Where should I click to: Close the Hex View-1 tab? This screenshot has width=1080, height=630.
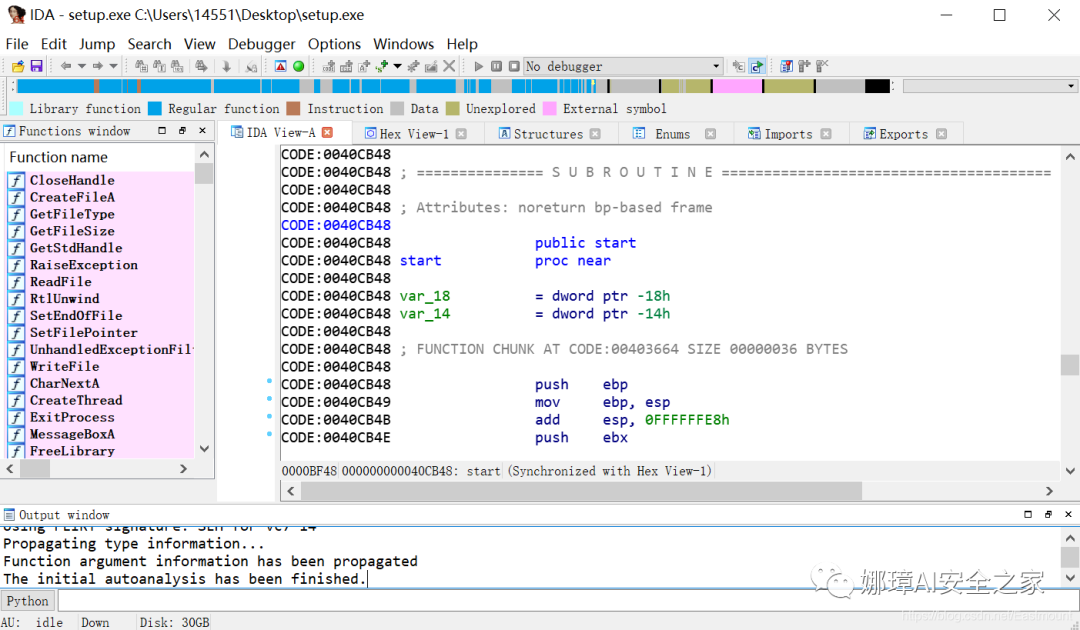point(461,134)
